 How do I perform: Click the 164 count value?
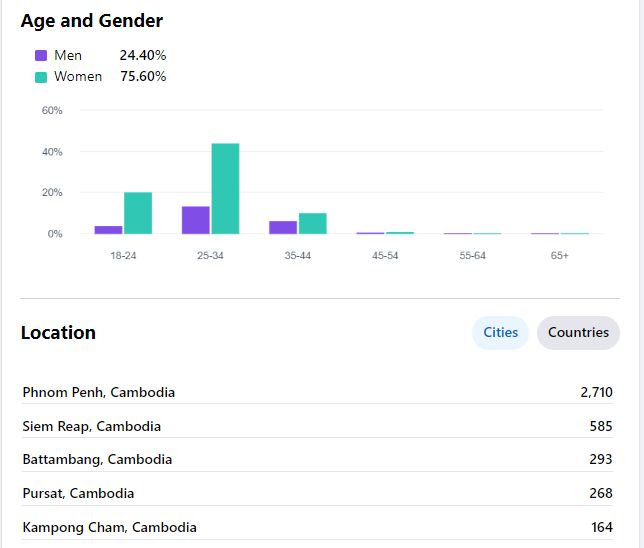[x=602, y=527]
